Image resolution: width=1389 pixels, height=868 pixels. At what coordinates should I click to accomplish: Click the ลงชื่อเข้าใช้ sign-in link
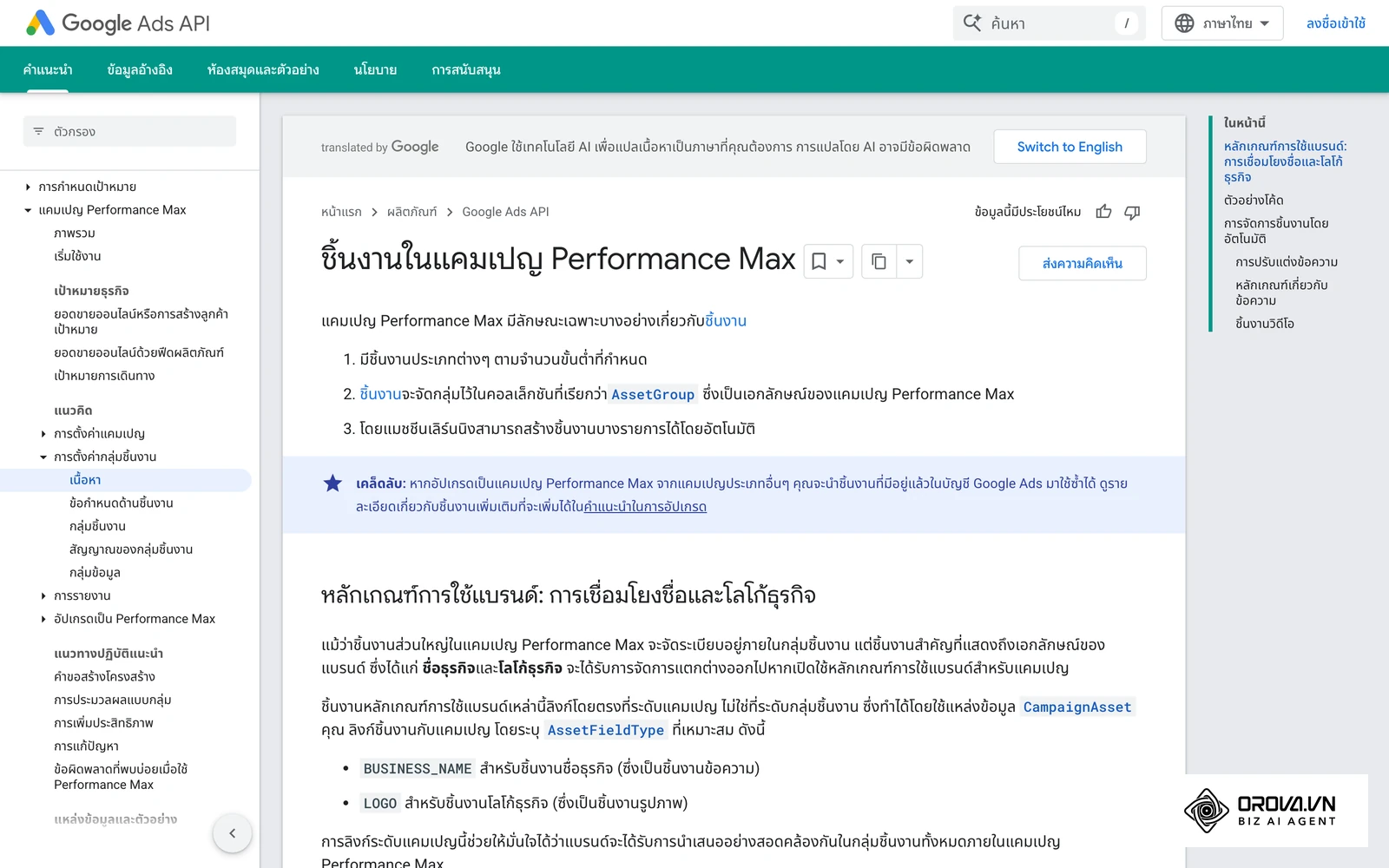[x=1335, y=23]
